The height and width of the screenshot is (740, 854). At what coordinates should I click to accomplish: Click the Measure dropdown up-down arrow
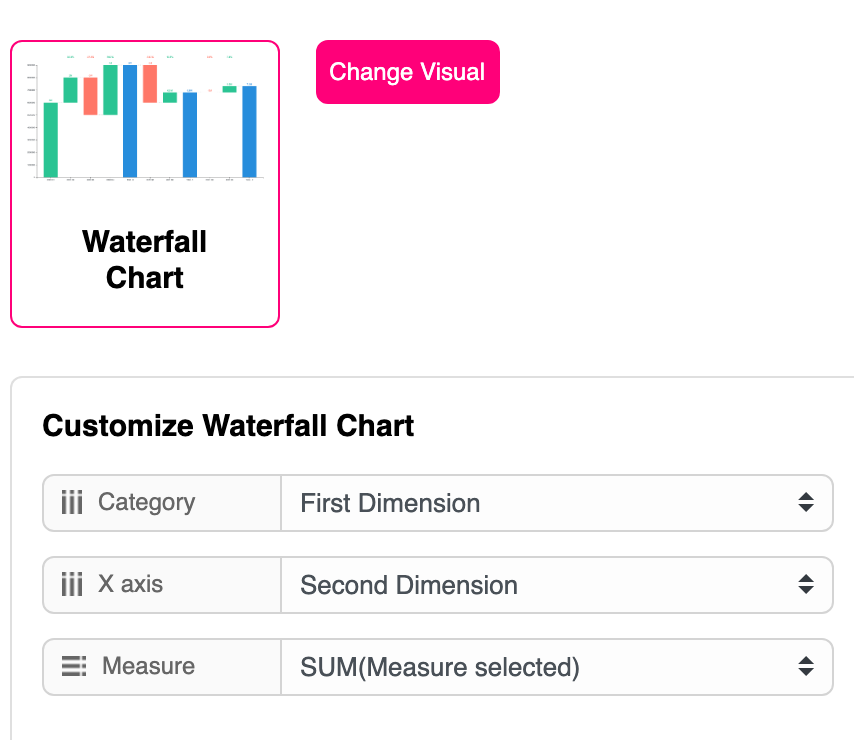coord(806,667)
